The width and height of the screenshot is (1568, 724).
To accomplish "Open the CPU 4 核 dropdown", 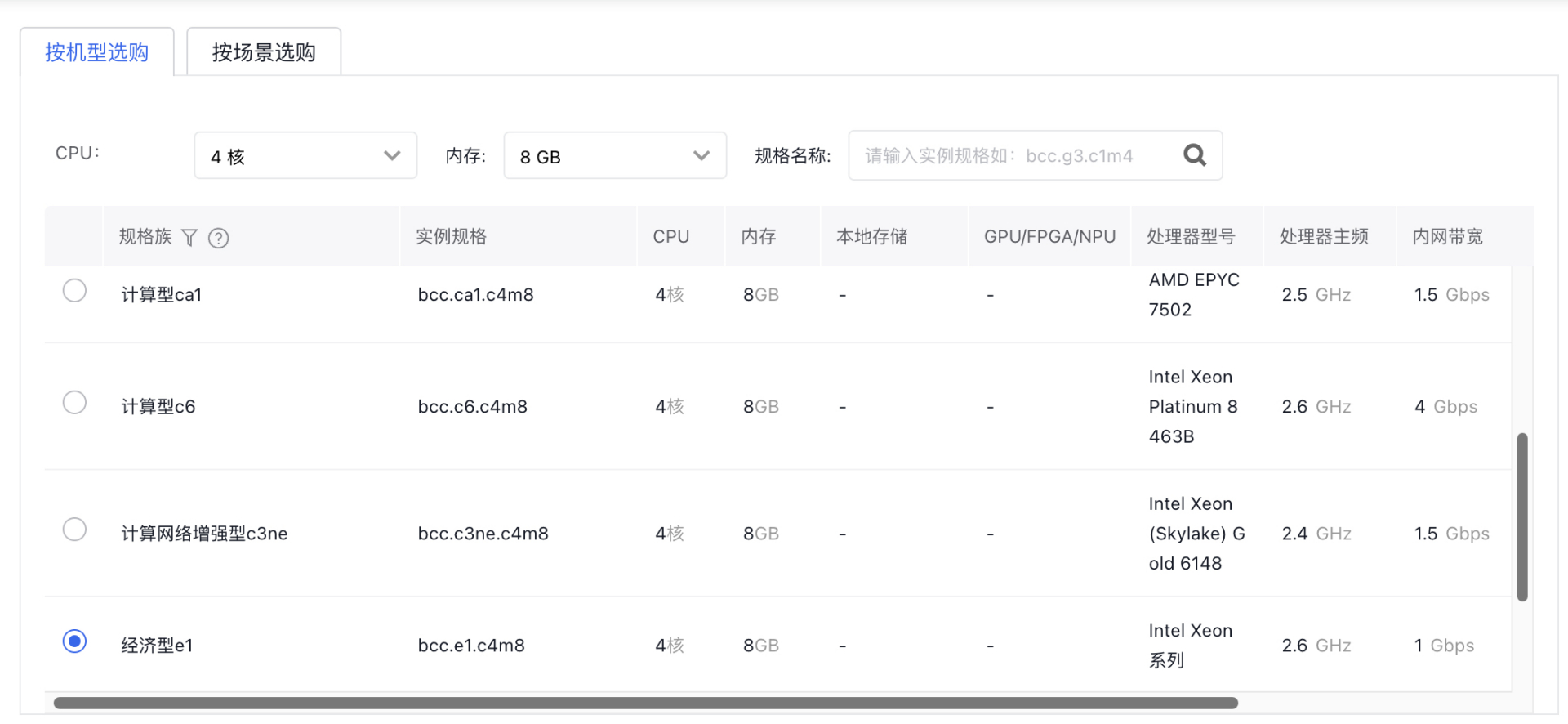I will pos(305,156).
